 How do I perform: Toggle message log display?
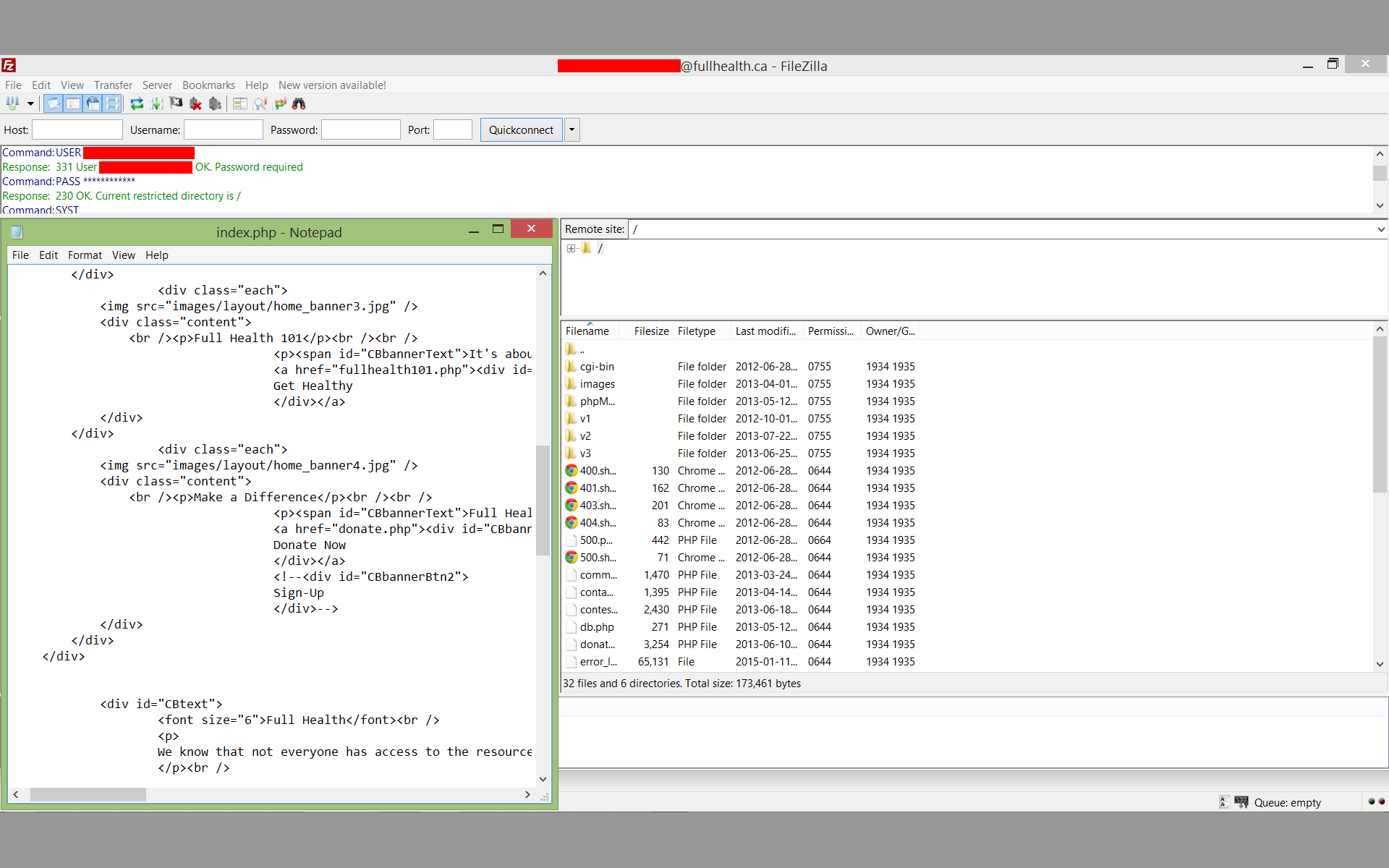pyautogui.click(x=54, y=103)
